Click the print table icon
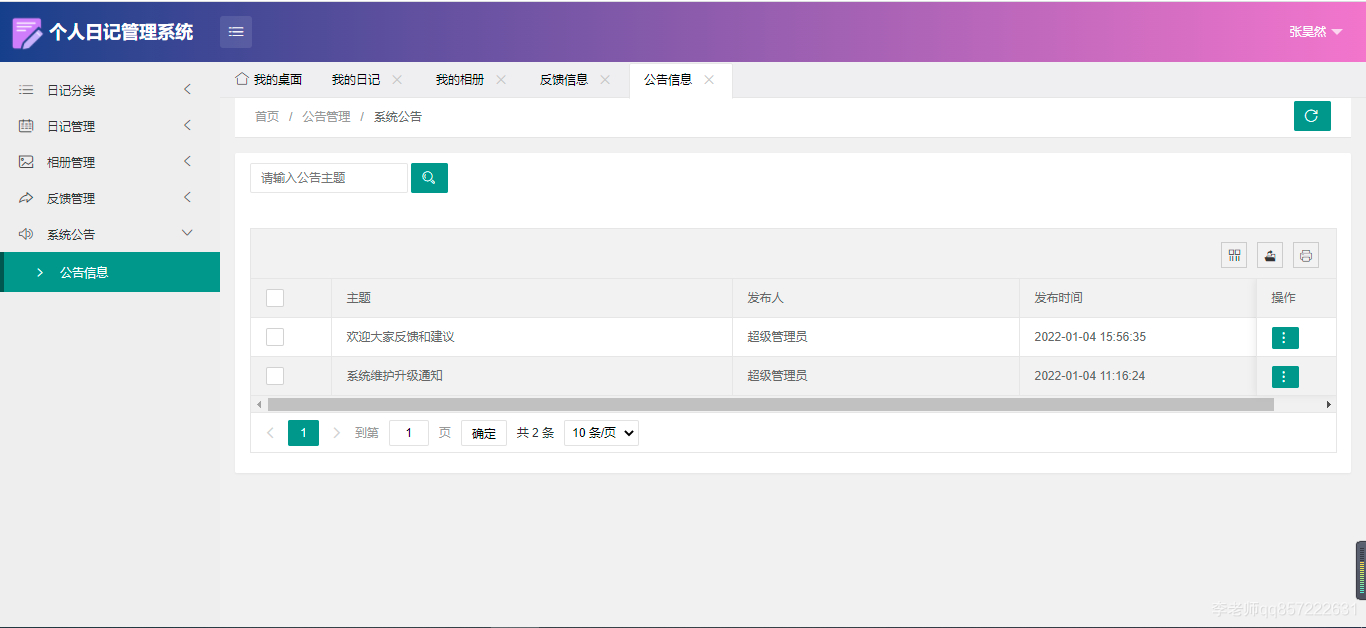The height and width of the screenshot is (628, 1366). [x=1306, y=255]
